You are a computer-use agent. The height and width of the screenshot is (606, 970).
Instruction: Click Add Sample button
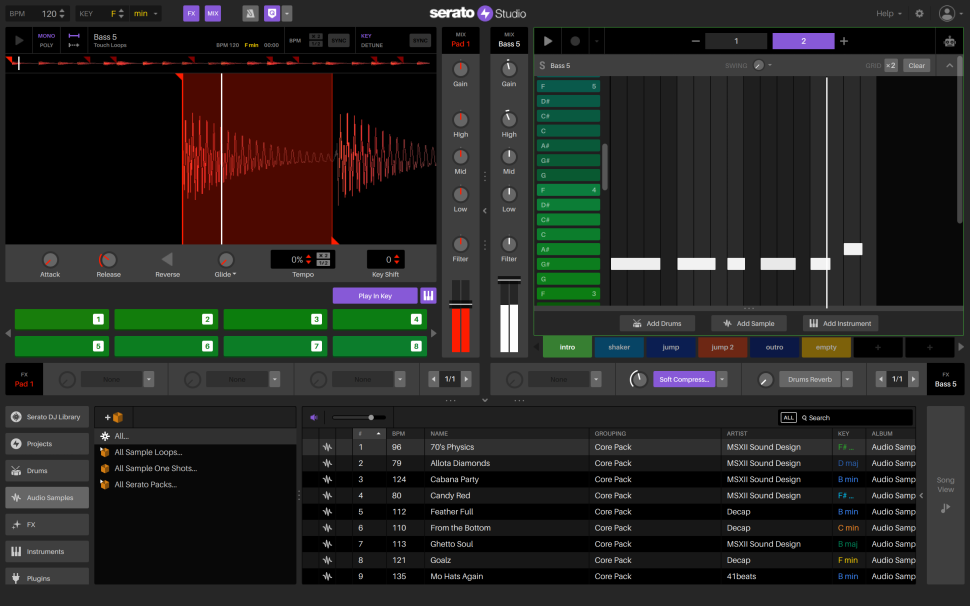coord(749,323)
